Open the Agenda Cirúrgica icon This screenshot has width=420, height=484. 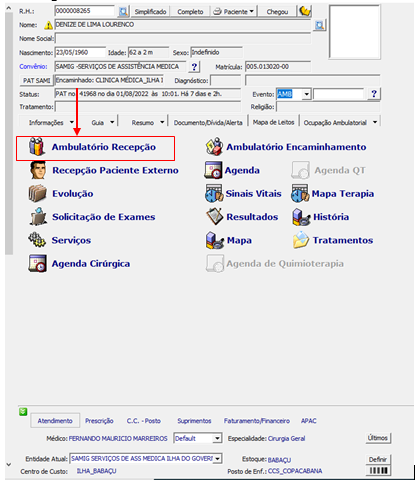[x=37, y=263]
